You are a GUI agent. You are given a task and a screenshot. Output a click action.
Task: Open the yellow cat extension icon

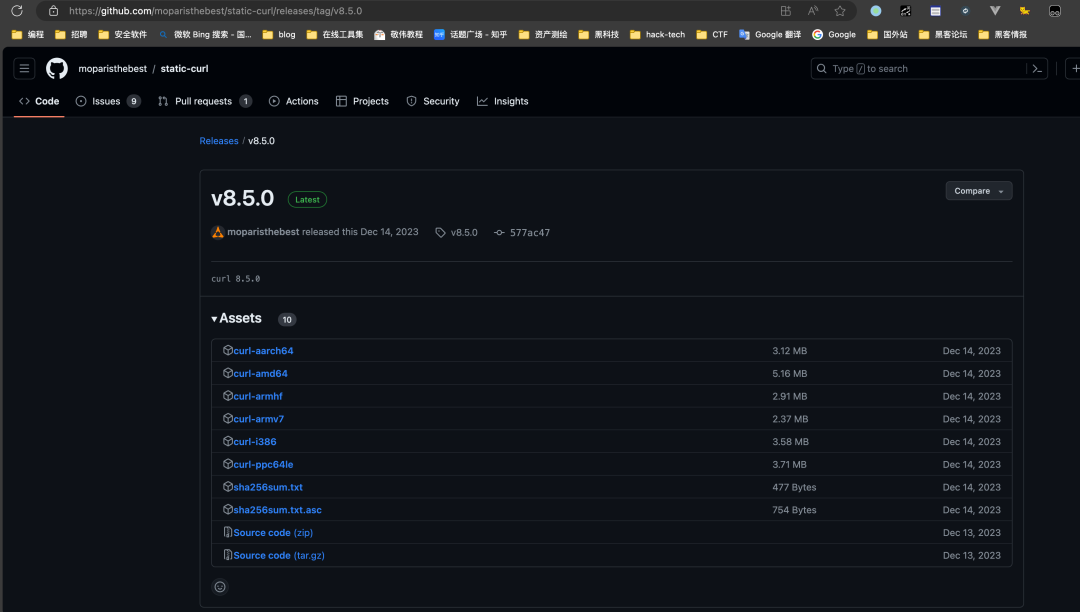[1025, 11]
